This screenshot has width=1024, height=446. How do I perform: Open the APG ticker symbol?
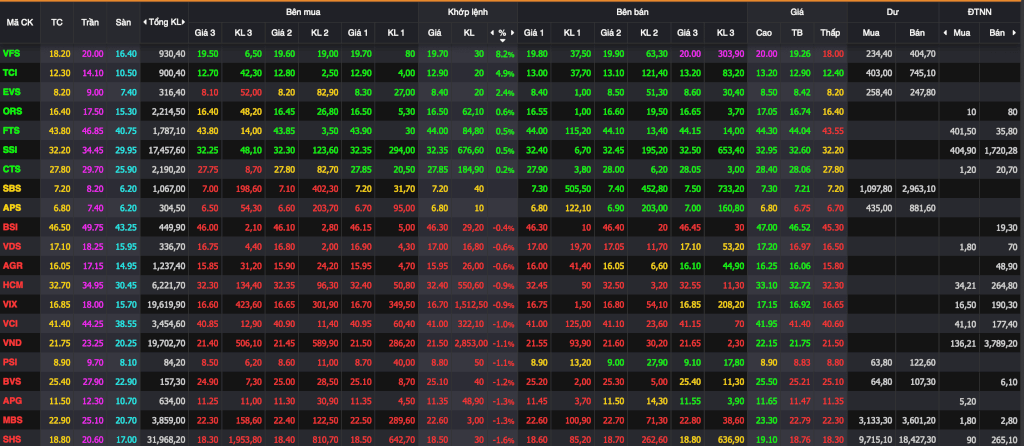12,402
